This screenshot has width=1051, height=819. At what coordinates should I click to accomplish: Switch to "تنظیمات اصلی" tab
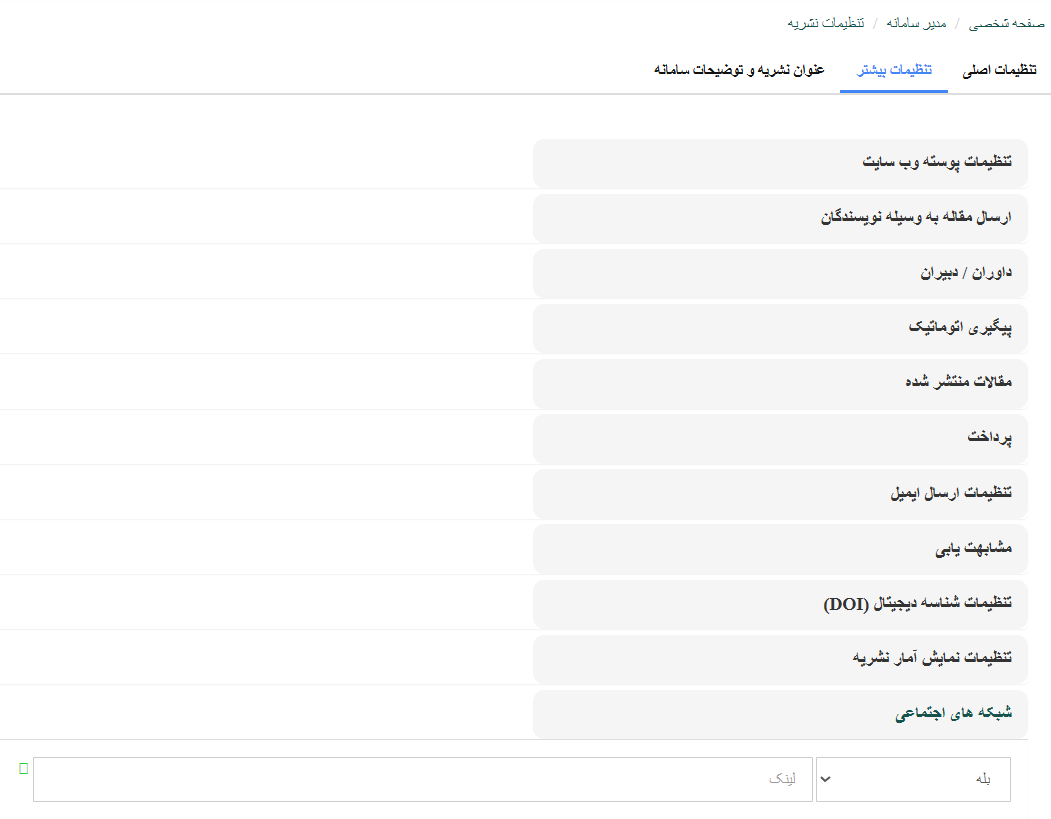click(999, 70)
